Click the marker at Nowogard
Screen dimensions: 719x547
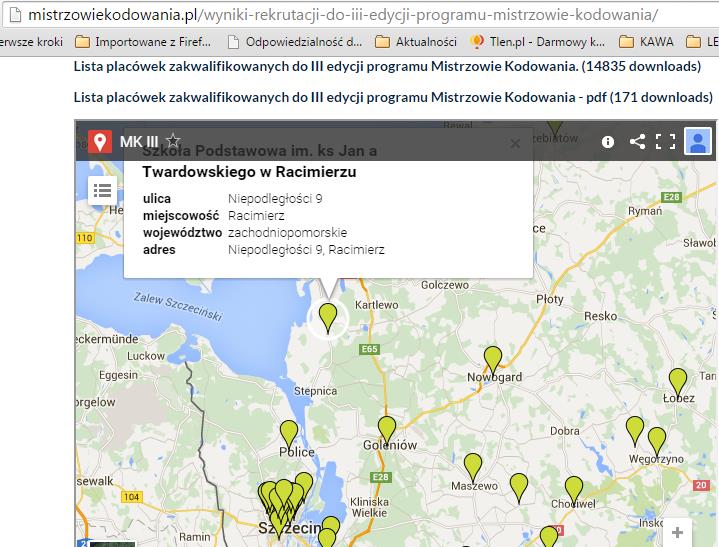[493, 360]
